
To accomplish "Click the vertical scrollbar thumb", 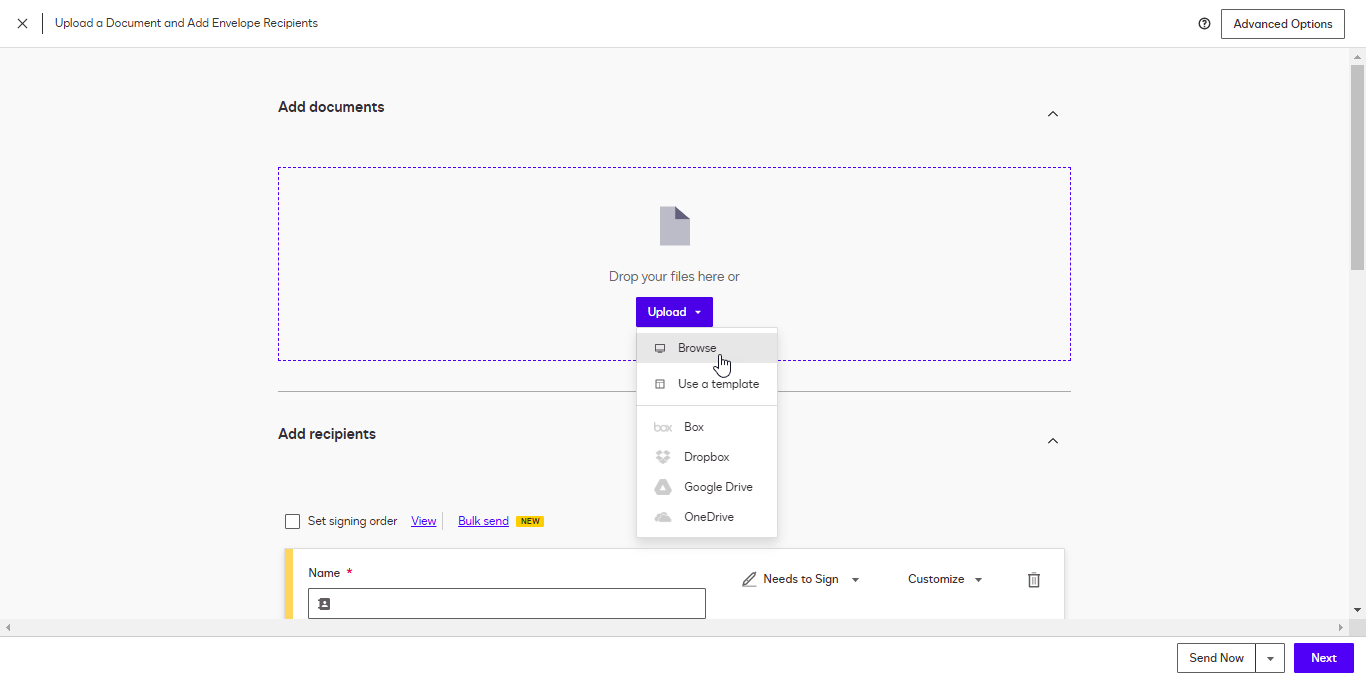I will coord(1357,166).
